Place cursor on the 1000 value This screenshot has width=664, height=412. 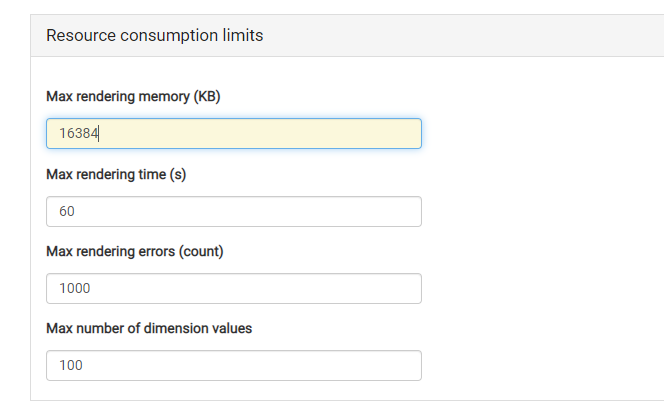pos(75,288)
